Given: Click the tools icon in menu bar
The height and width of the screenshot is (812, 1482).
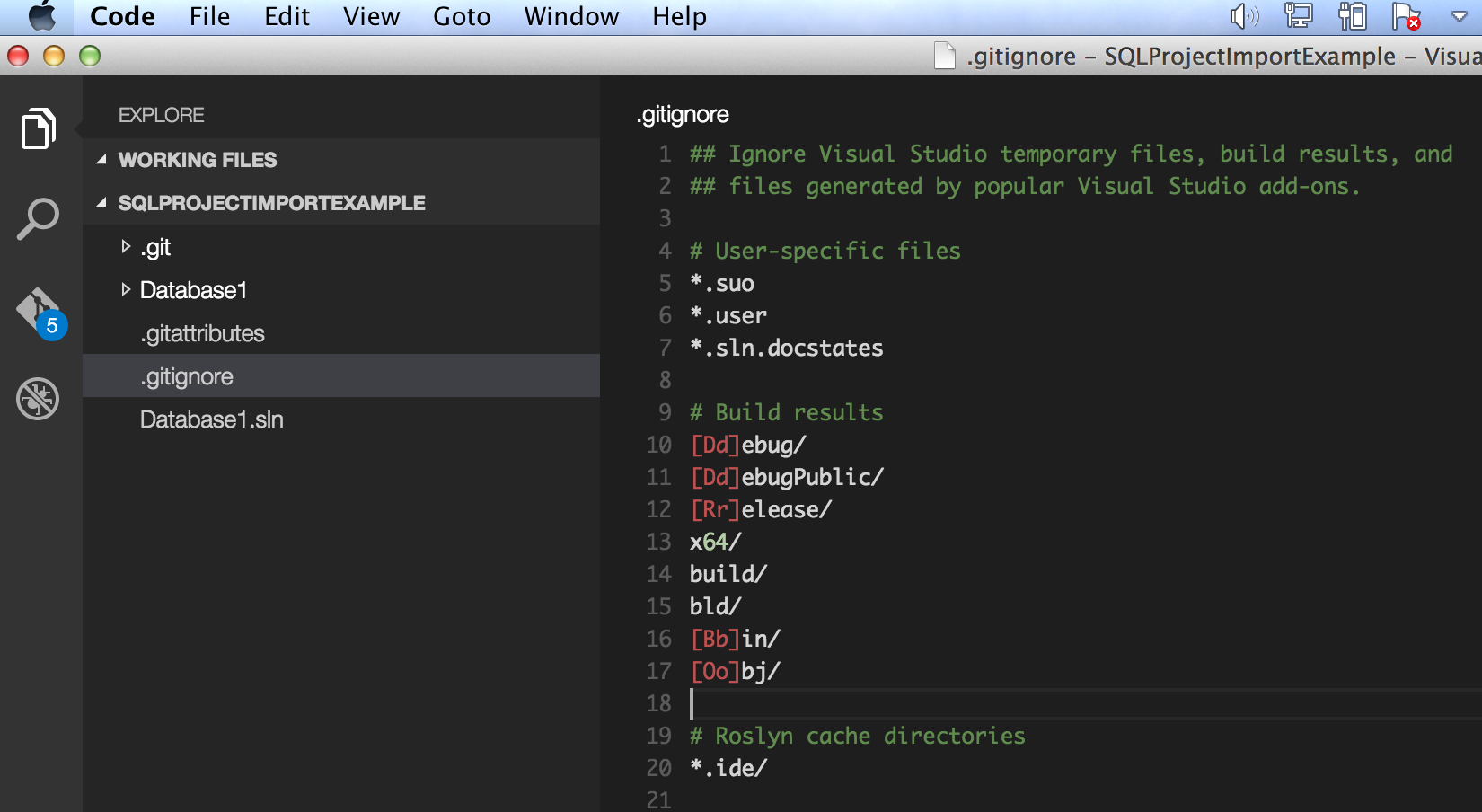Looking at the screenshot, I should pos(1352,16).
